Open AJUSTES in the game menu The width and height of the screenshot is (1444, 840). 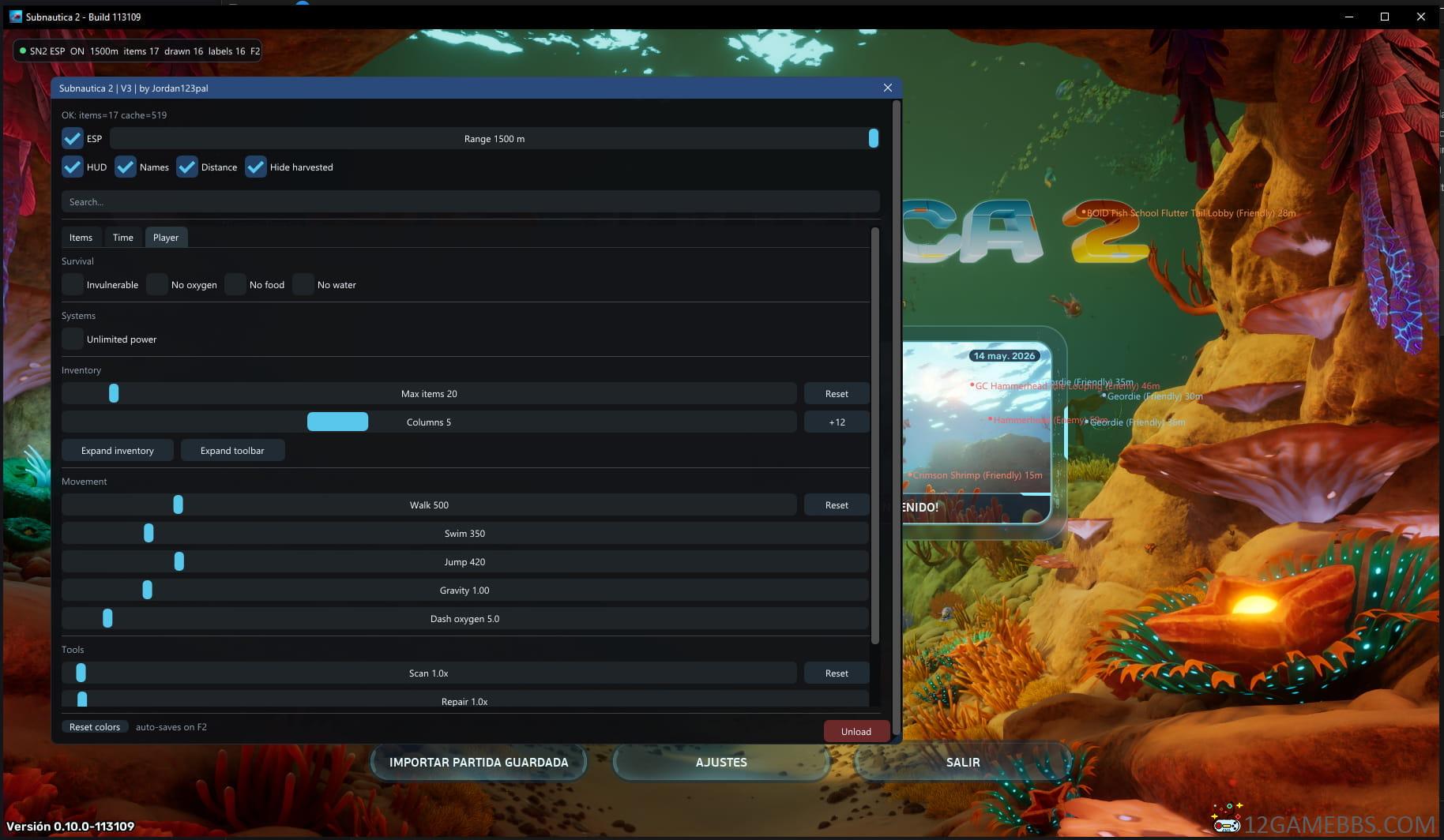[x=721, y=763]
